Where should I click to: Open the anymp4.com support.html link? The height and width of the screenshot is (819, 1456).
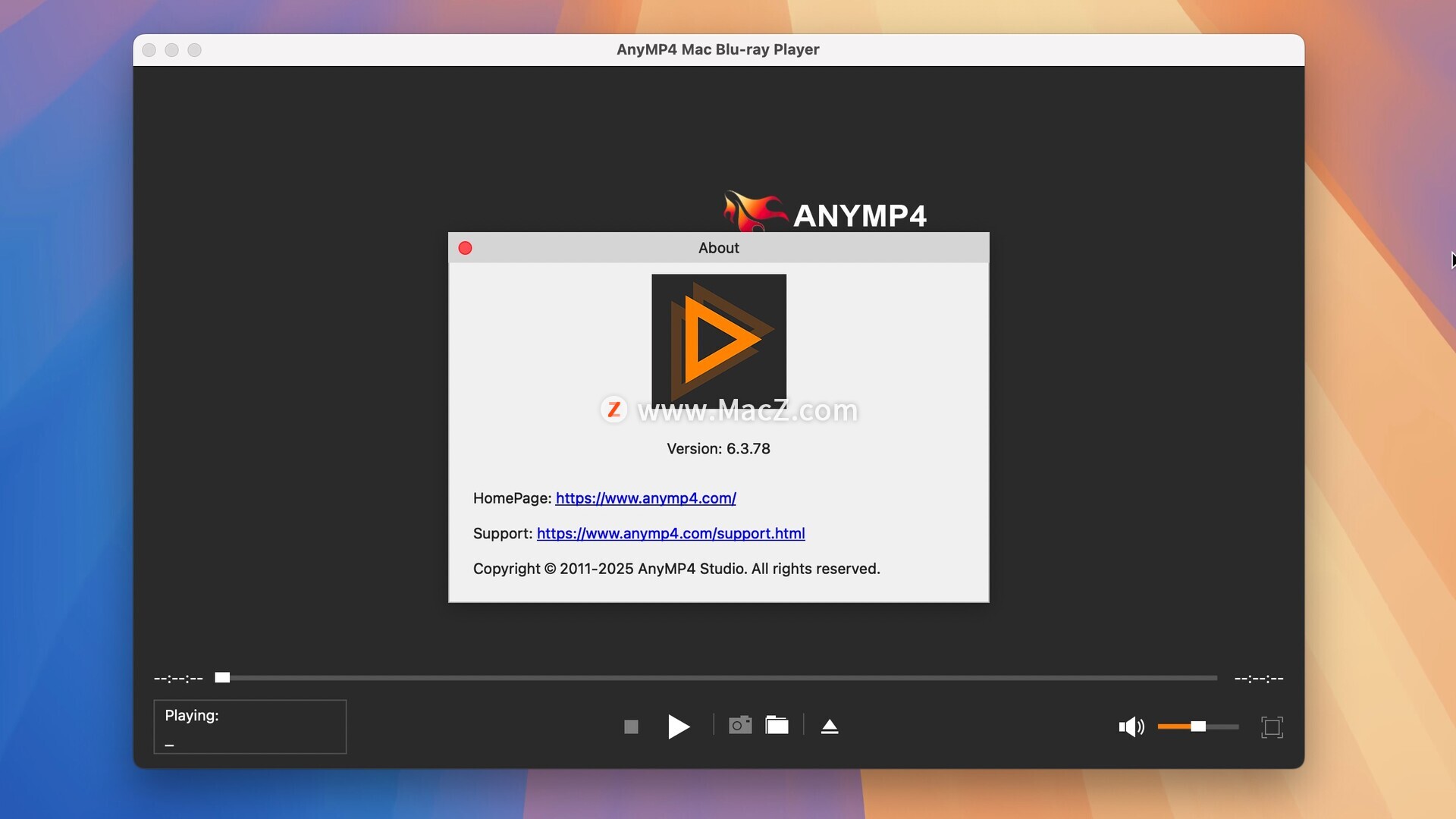coord(670,533)
